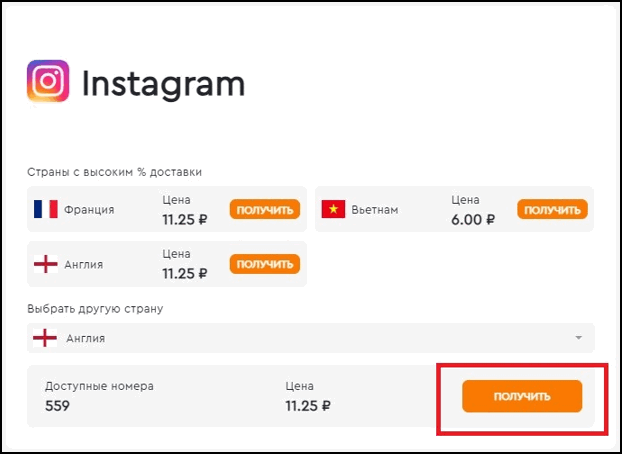
Task: Click the available numbers count 559
Action: [x=58, y=406]
